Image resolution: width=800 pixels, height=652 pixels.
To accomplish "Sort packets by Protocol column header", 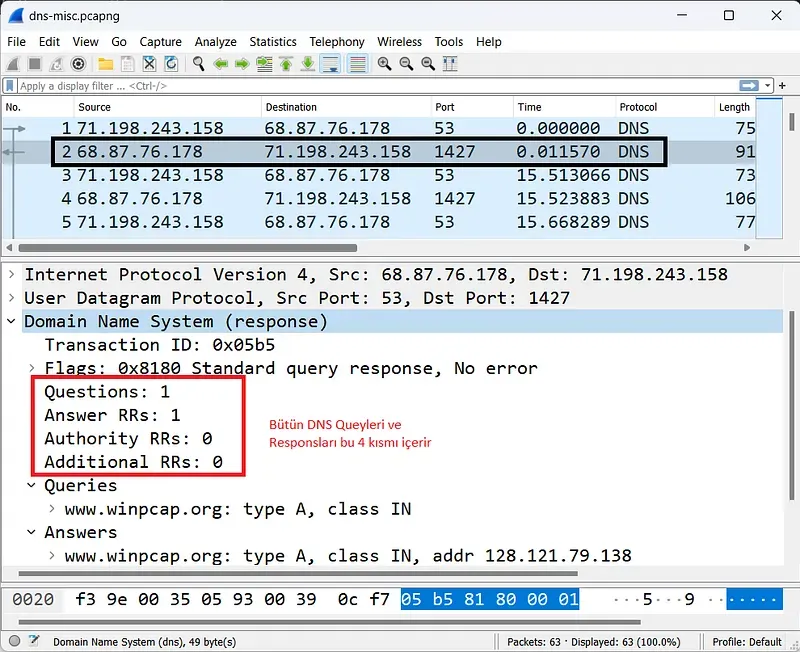I will pos(665,107).
